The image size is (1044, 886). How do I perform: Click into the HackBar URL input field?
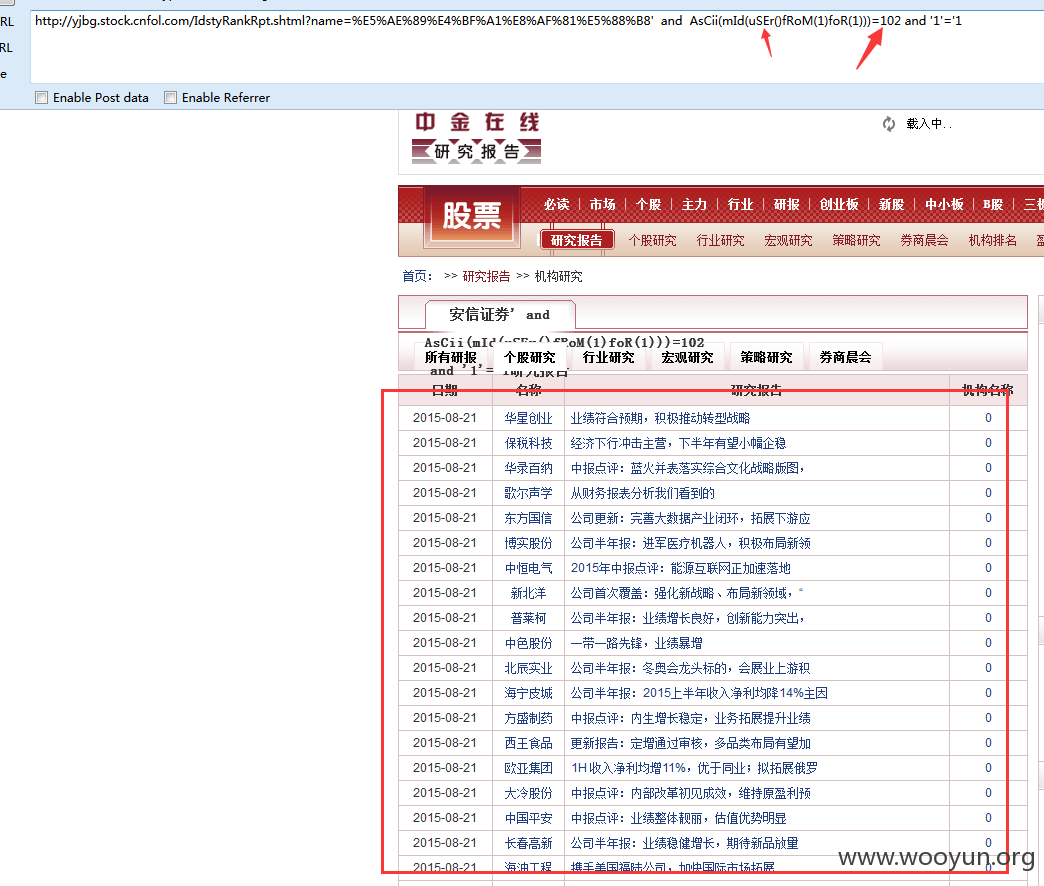click(536, 47)
